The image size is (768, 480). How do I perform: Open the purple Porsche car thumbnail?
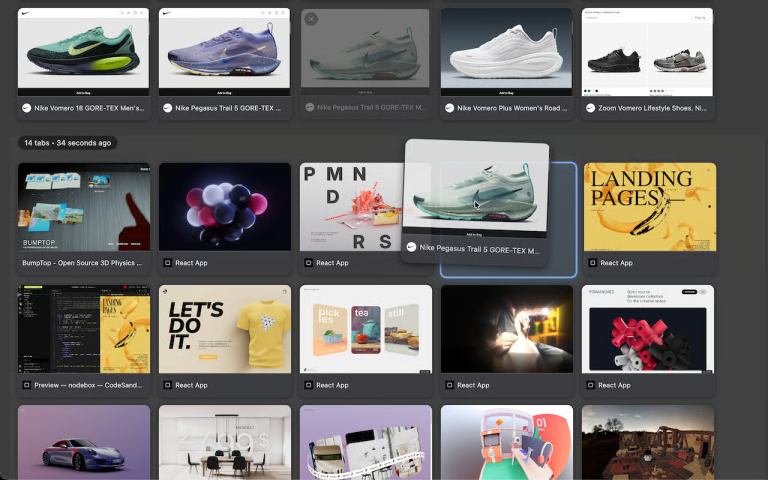[84, 442]
